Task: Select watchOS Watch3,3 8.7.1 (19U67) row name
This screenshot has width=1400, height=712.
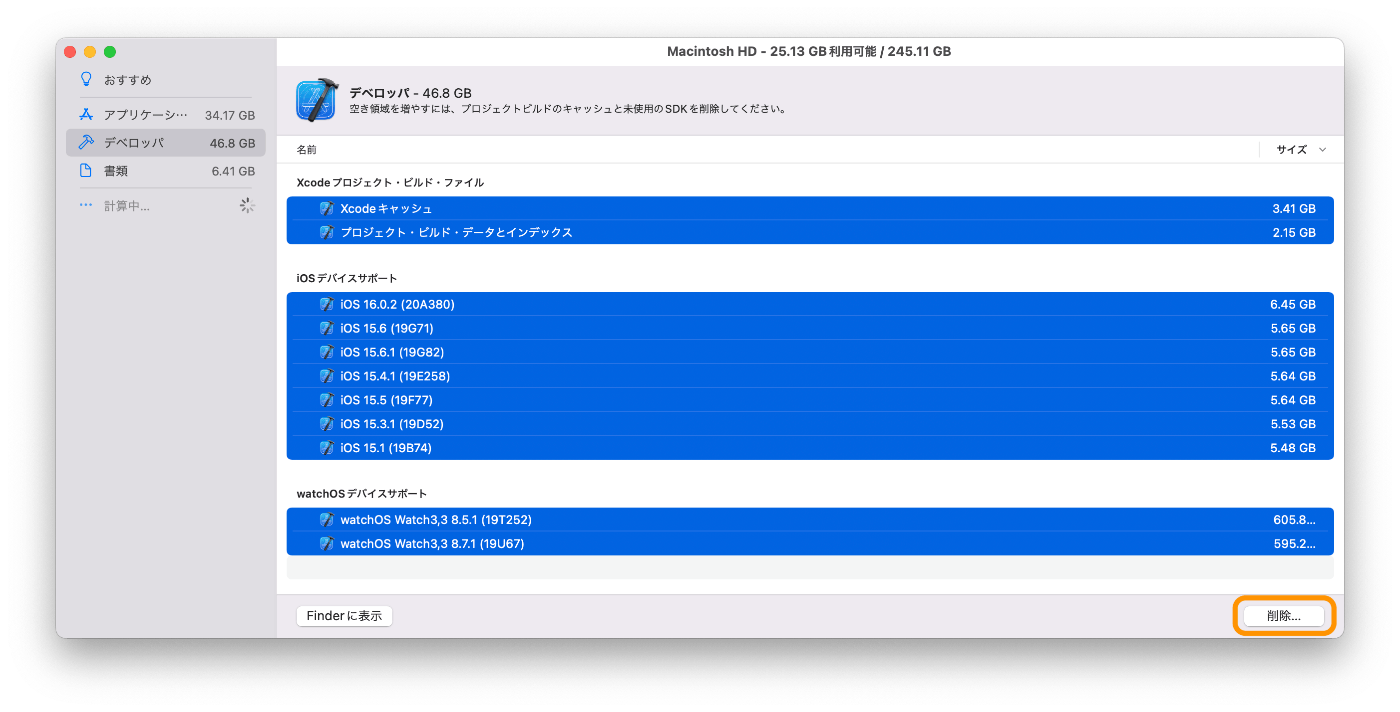Action: 432,545
